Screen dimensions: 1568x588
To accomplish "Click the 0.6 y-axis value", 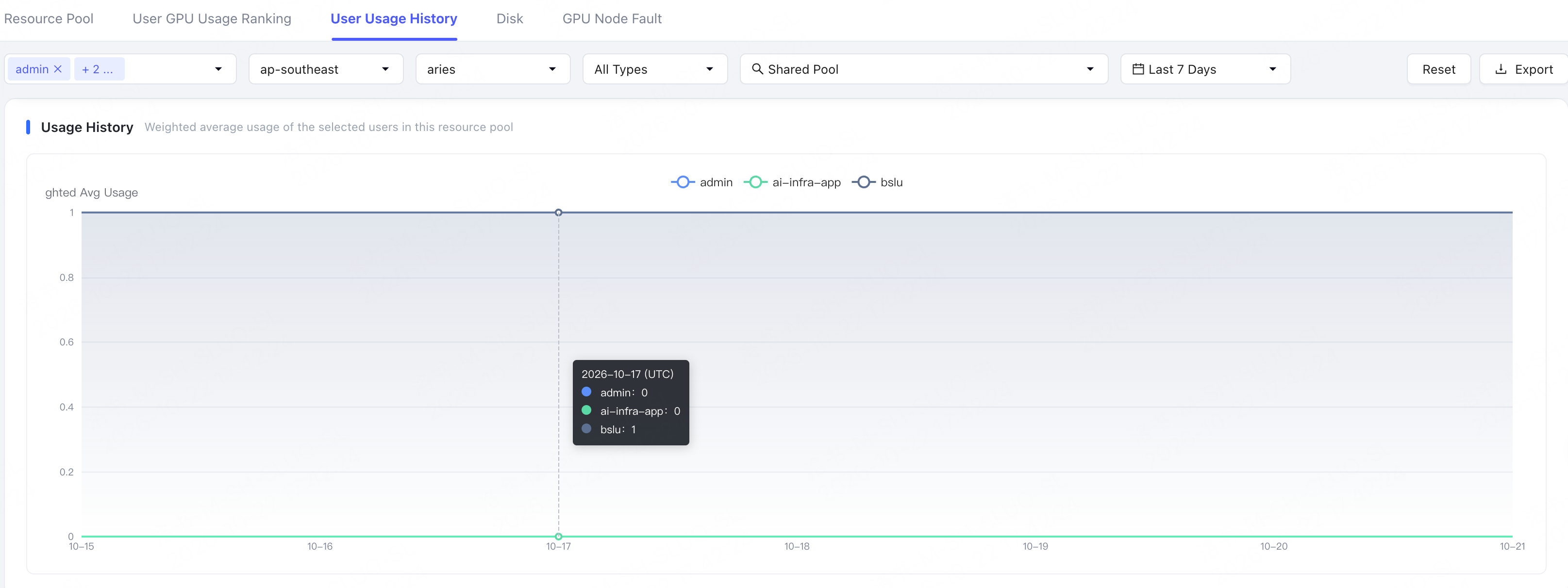I will [x=67, y=343].
